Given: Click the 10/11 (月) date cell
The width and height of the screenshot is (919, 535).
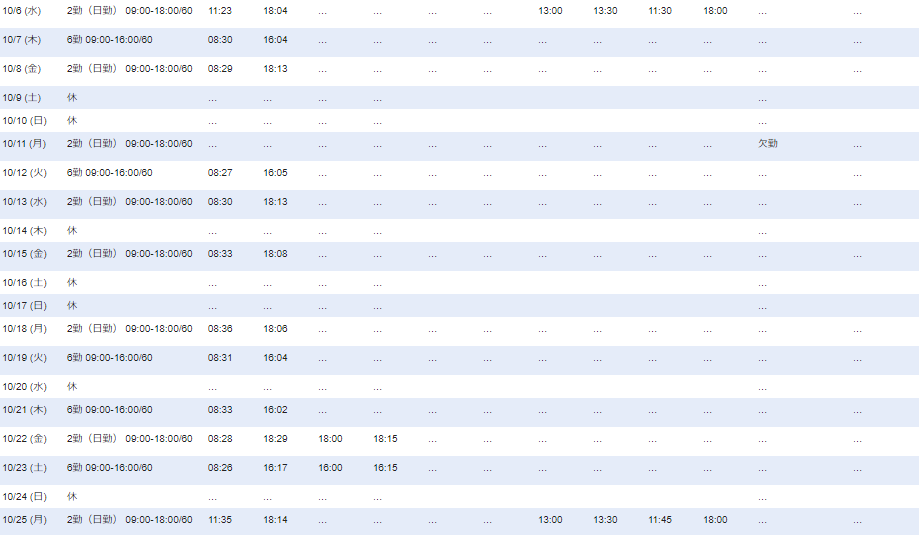Looking at the screenshot, I should click(x=24, y=144).
